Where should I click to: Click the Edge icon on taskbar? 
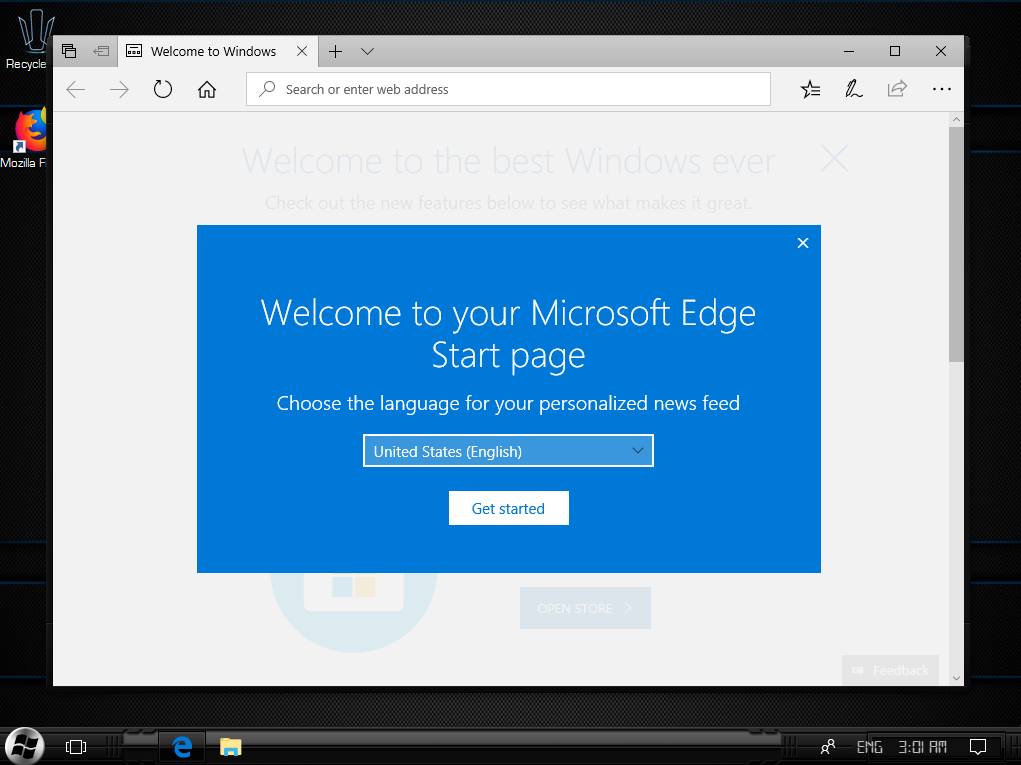click(x=183, y=747)
